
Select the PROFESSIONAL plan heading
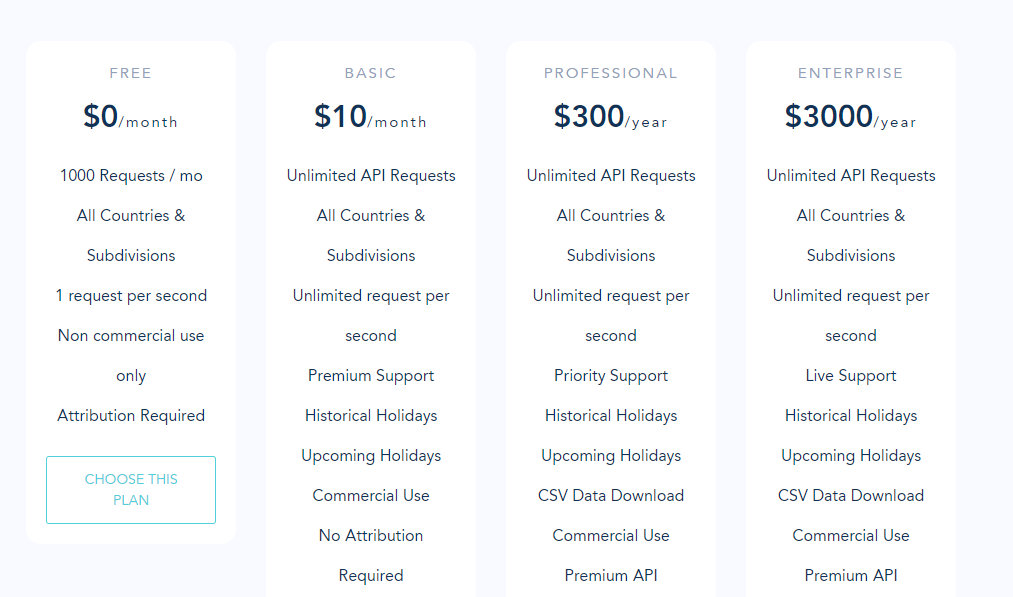coord(611,73)
